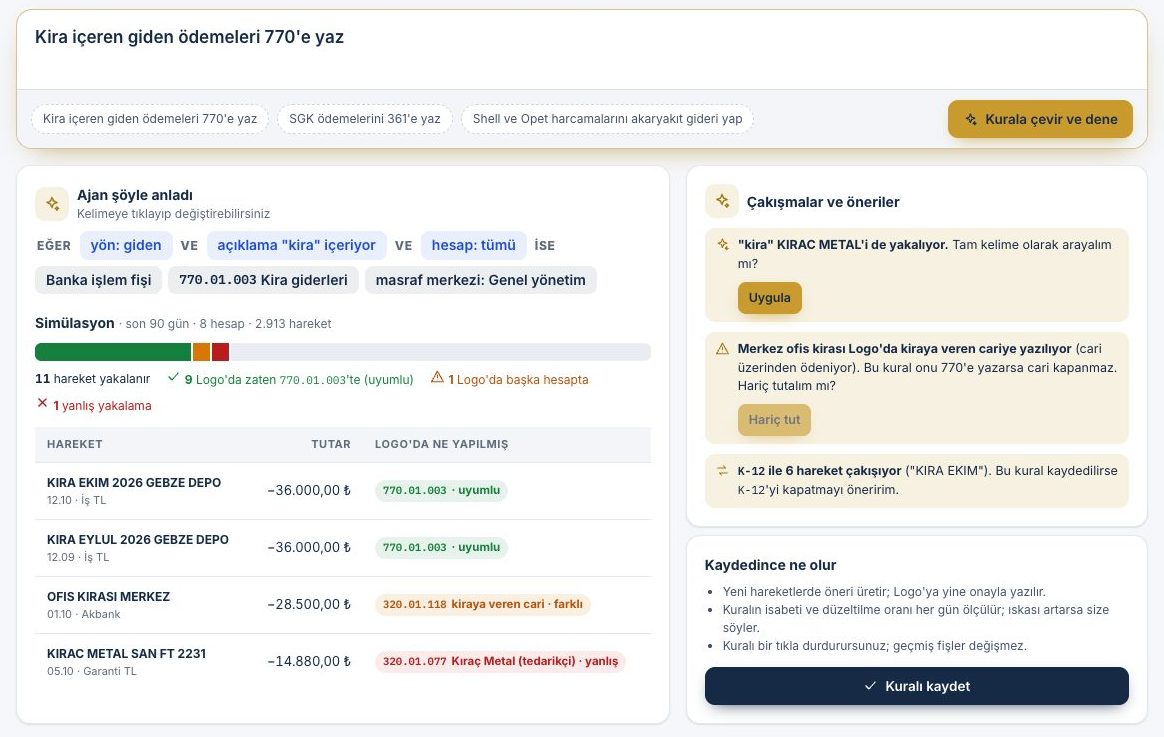Screen dimensions: 1164x737
Task: Click the sparkle icon beside Çakışmalar ve öneriler
Action: 722,201
